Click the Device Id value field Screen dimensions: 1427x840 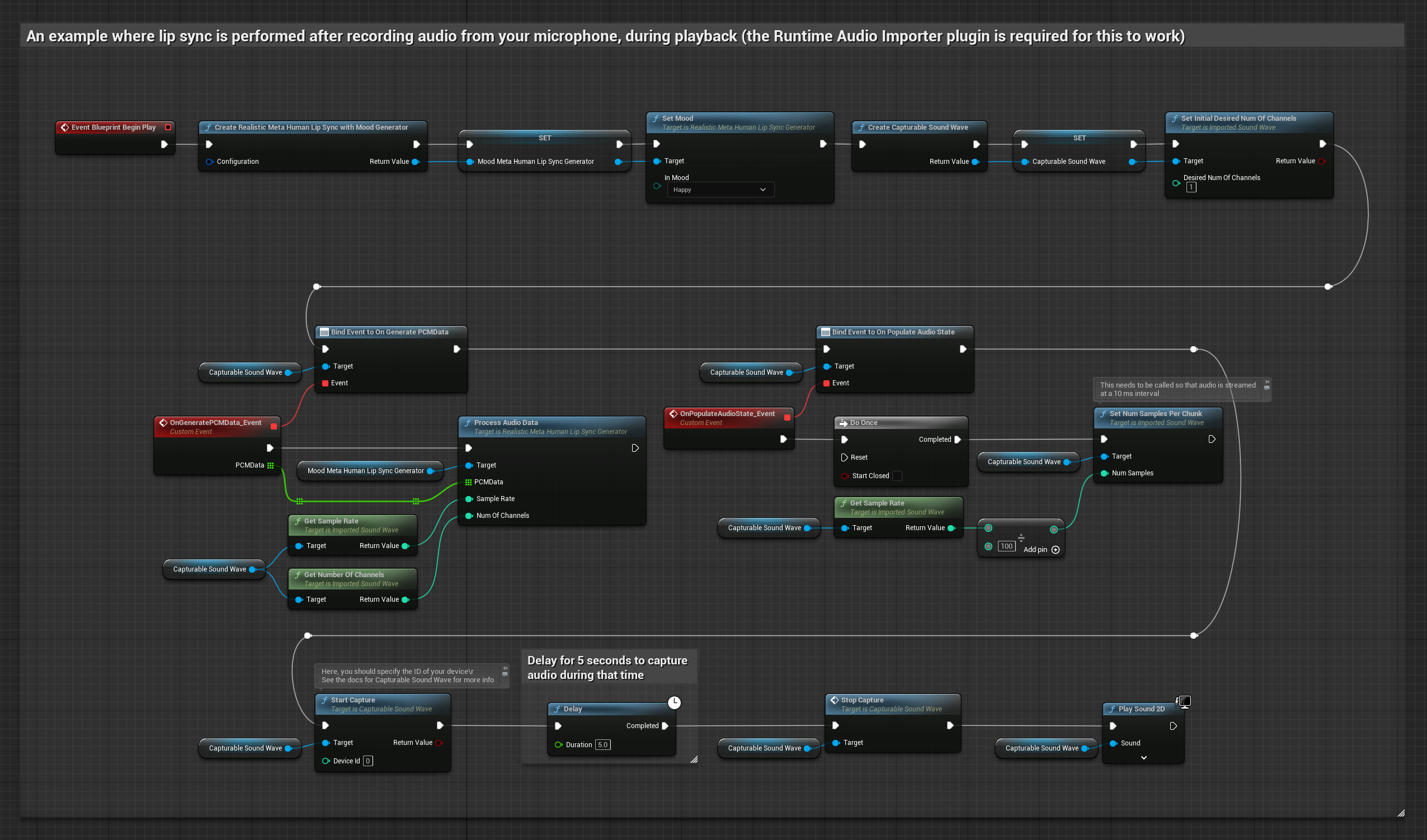tap(368, 761)
